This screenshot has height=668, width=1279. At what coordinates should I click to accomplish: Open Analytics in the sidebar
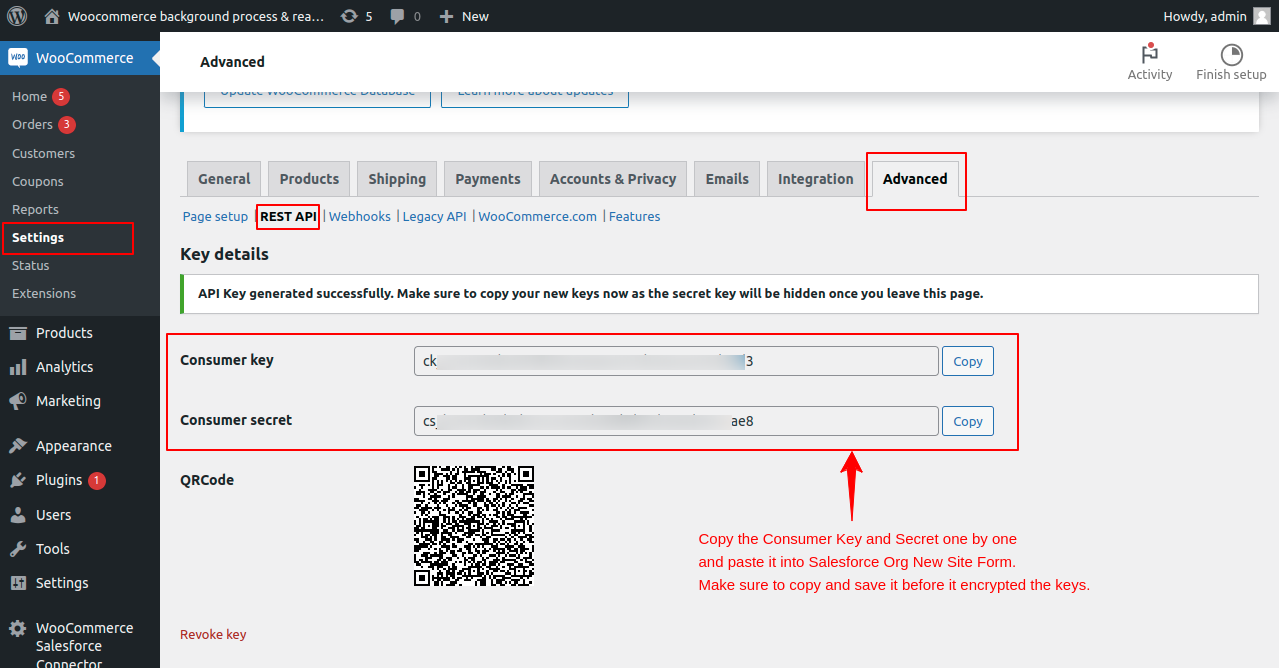64,367
